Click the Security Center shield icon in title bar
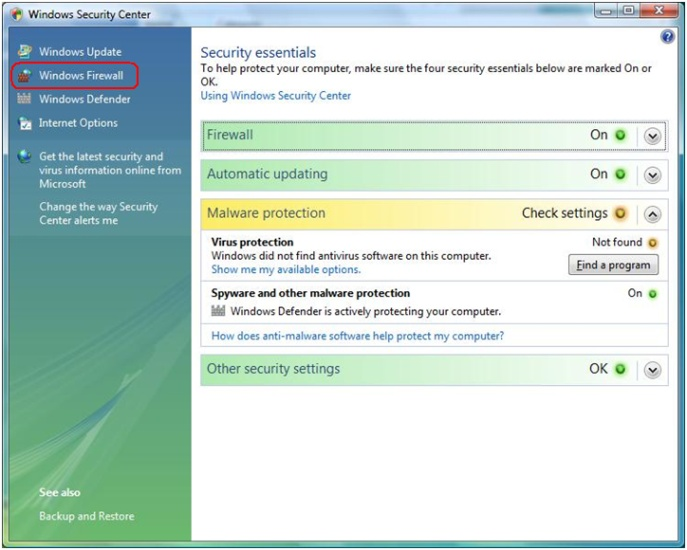This screenshot has height=550, width=687. coord(18,14)
